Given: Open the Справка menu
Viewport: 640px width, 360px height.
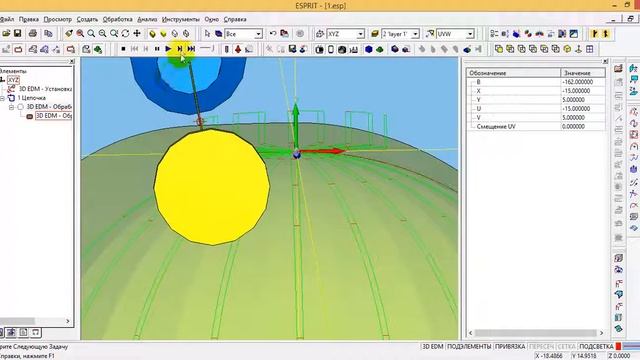Looking at the screenshot, I should (x=235, y=19).
